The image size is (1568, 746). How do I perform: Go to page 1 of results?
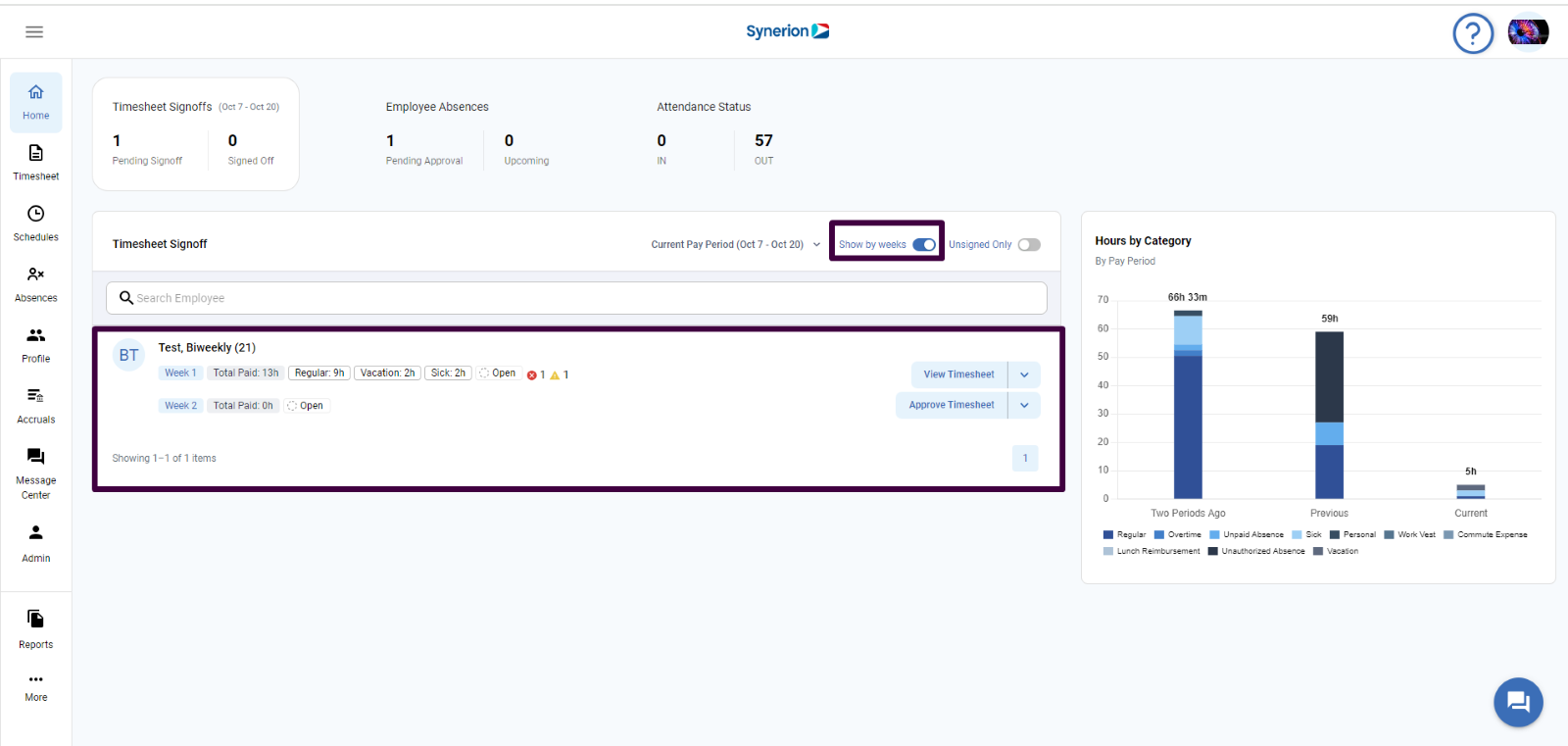point(1025,458)
